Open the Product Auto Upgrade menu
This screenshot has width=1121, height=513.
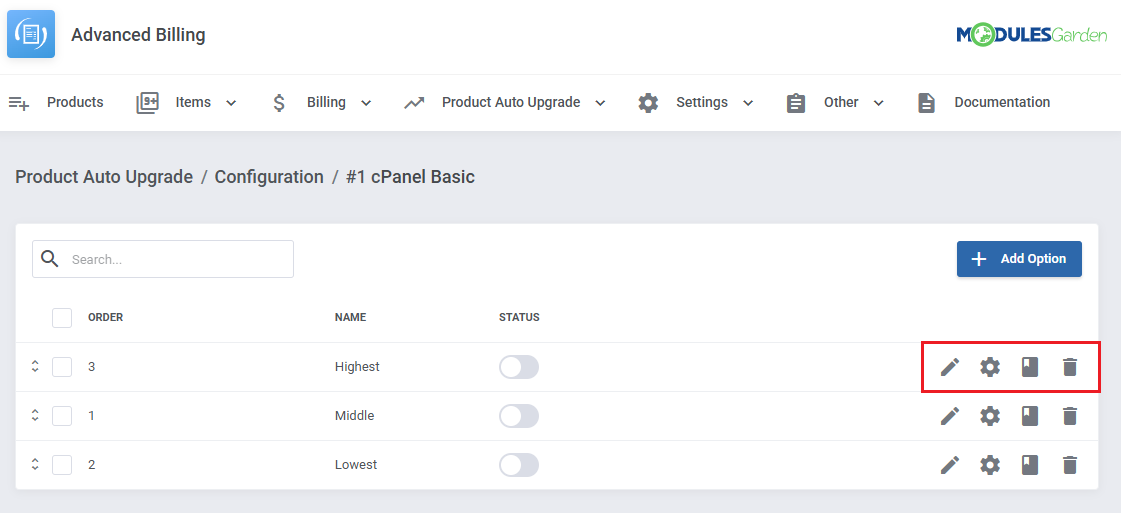coord(511,102)
